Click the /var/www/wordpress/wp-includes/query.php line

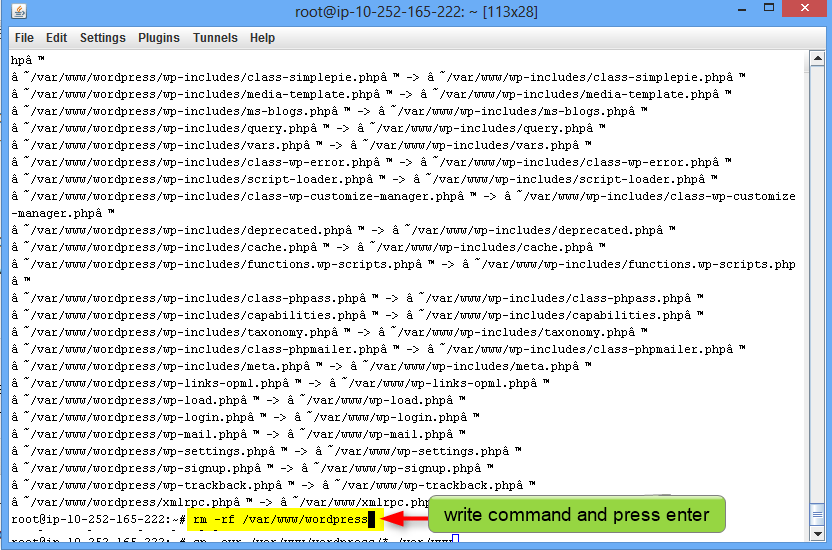pyautogui.click(x=308, y=128)
